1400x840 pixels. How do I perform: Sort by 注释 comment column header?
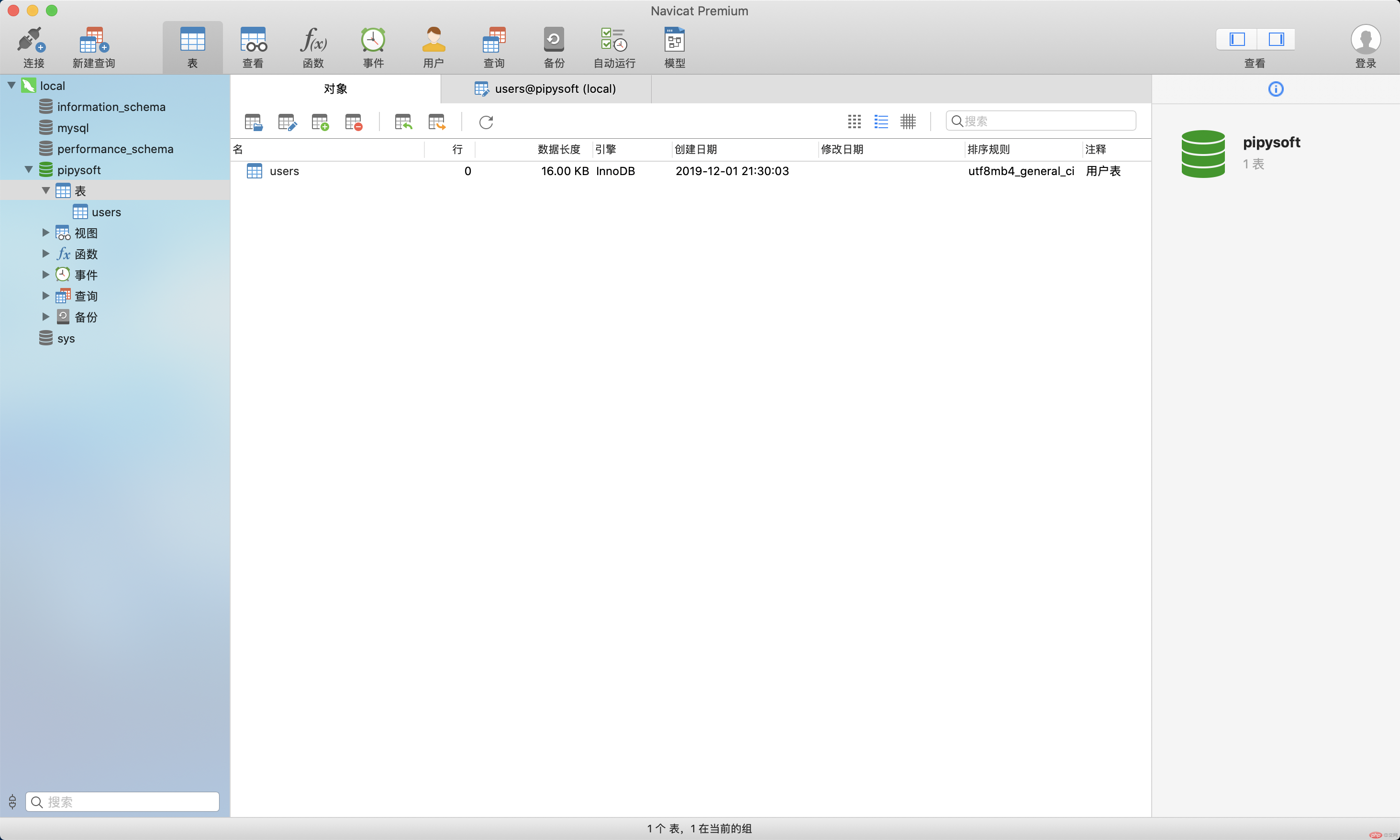1116,149
